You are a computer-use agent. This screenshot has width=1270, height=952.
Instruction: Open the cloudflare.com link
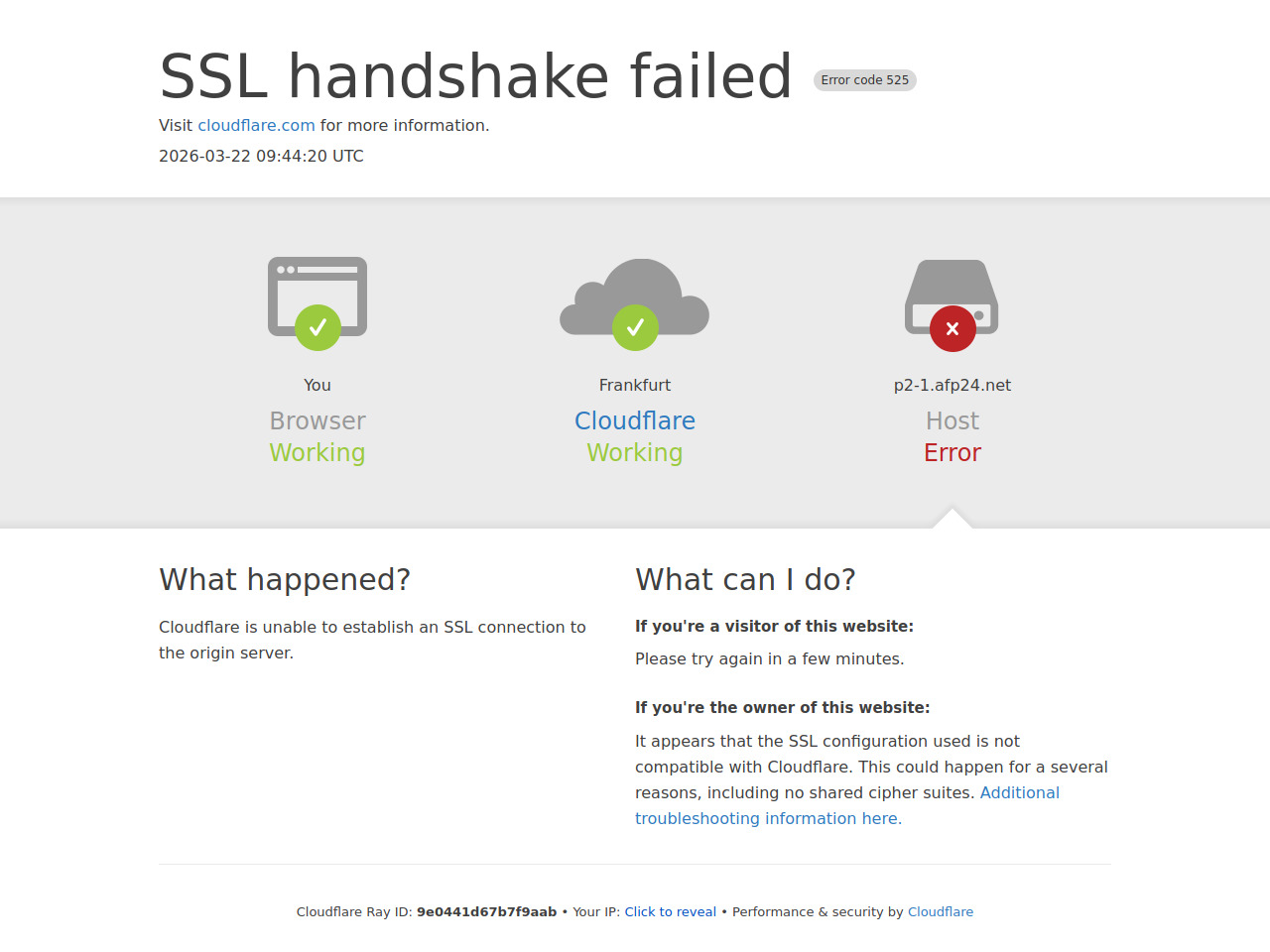pyautogui.click(x=256, y=126)
